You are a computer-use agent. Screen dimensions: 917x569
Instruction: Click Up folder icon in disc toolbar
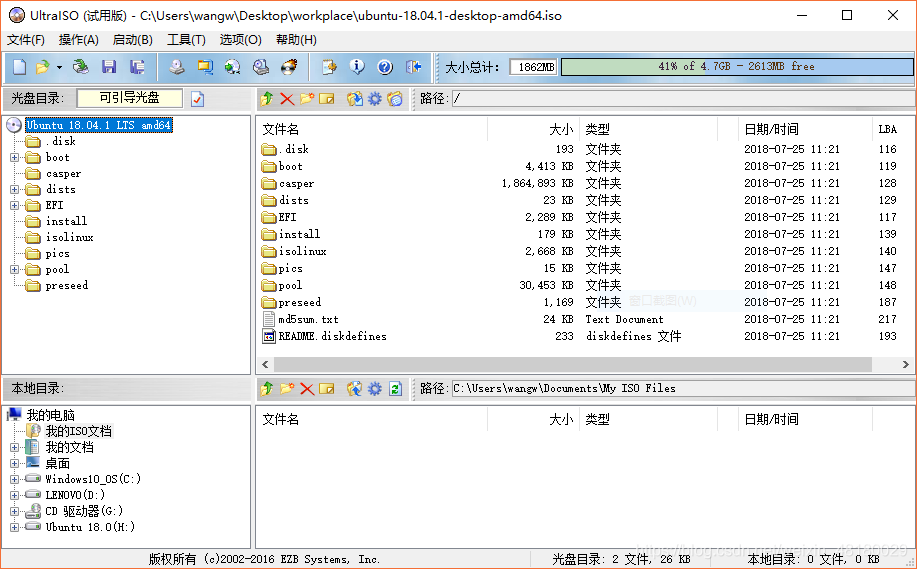coord(267,99)
